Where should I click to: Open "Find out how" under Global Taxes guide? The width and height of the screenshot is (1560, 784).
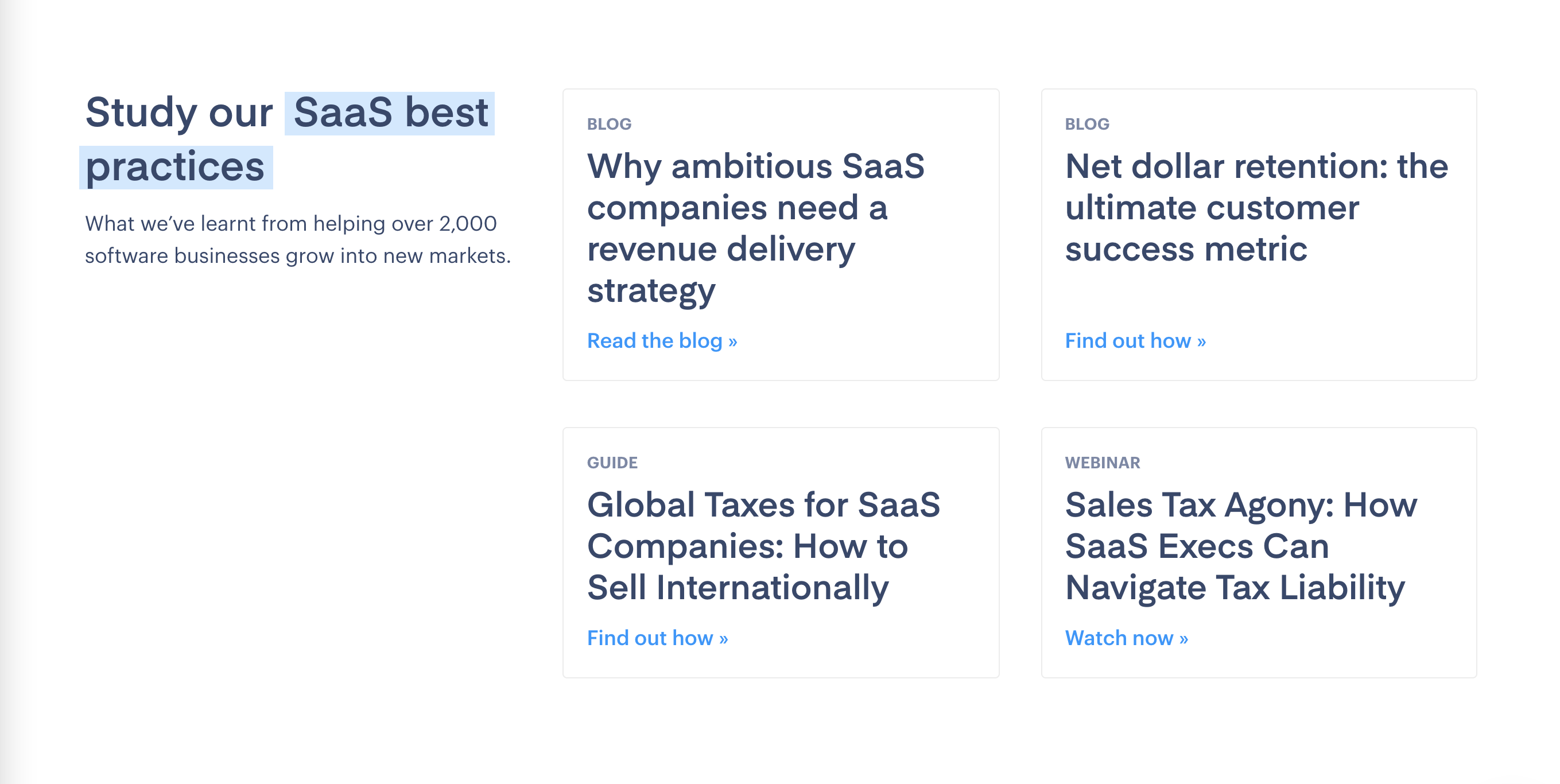coord(657,638)
